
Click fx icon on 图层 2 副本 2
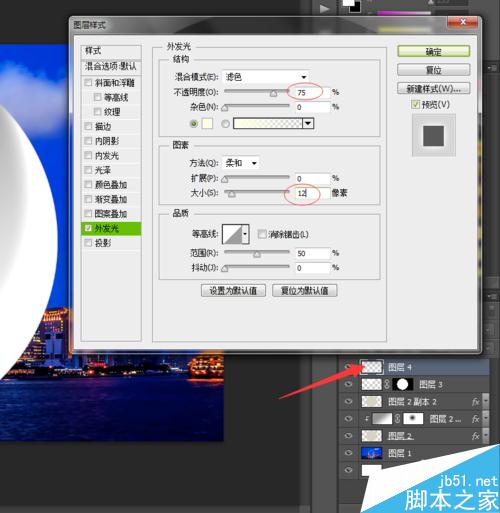point(476,402)
